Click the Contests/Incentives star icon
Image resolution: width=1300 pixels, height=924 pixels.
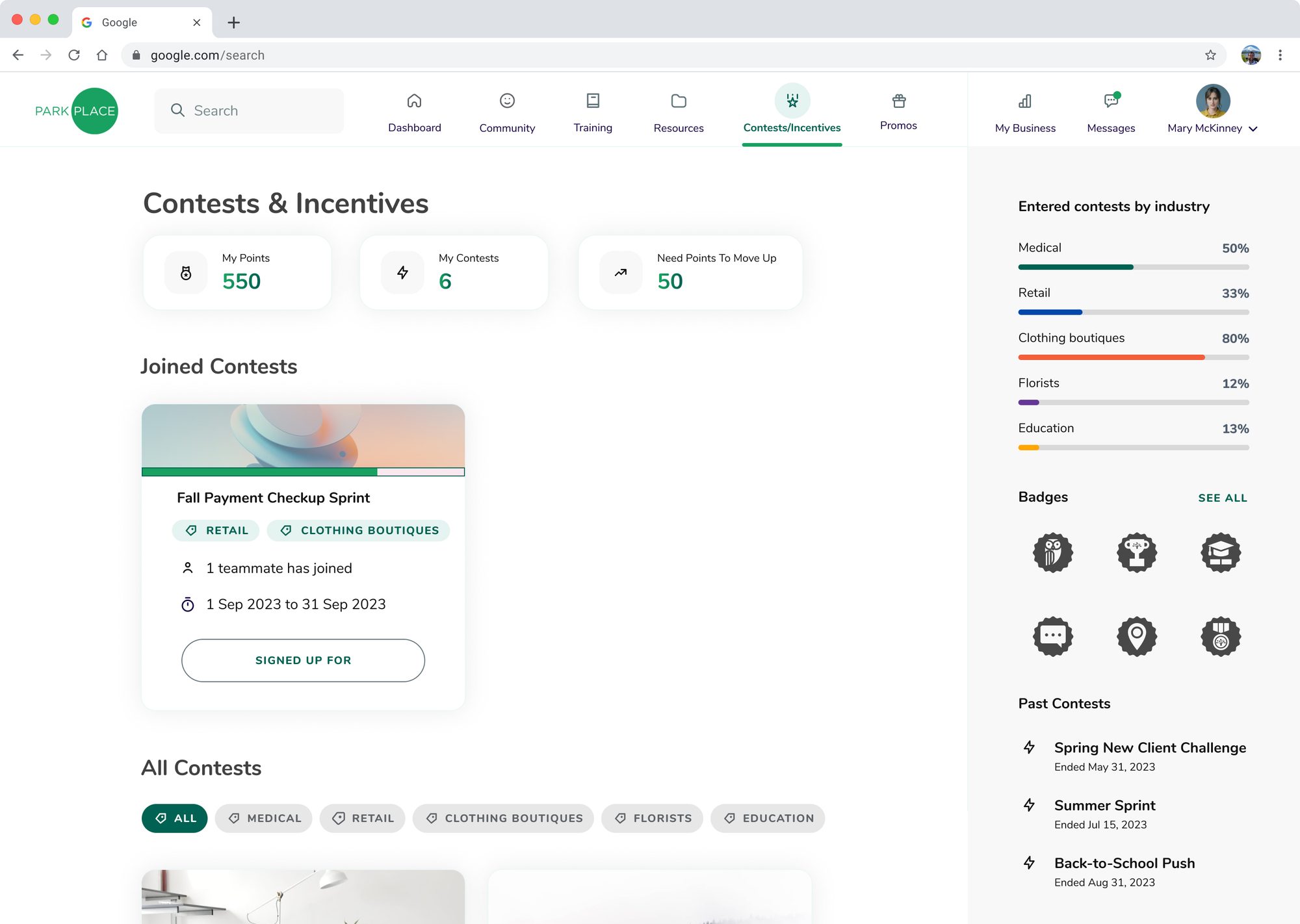pos(792,101)
